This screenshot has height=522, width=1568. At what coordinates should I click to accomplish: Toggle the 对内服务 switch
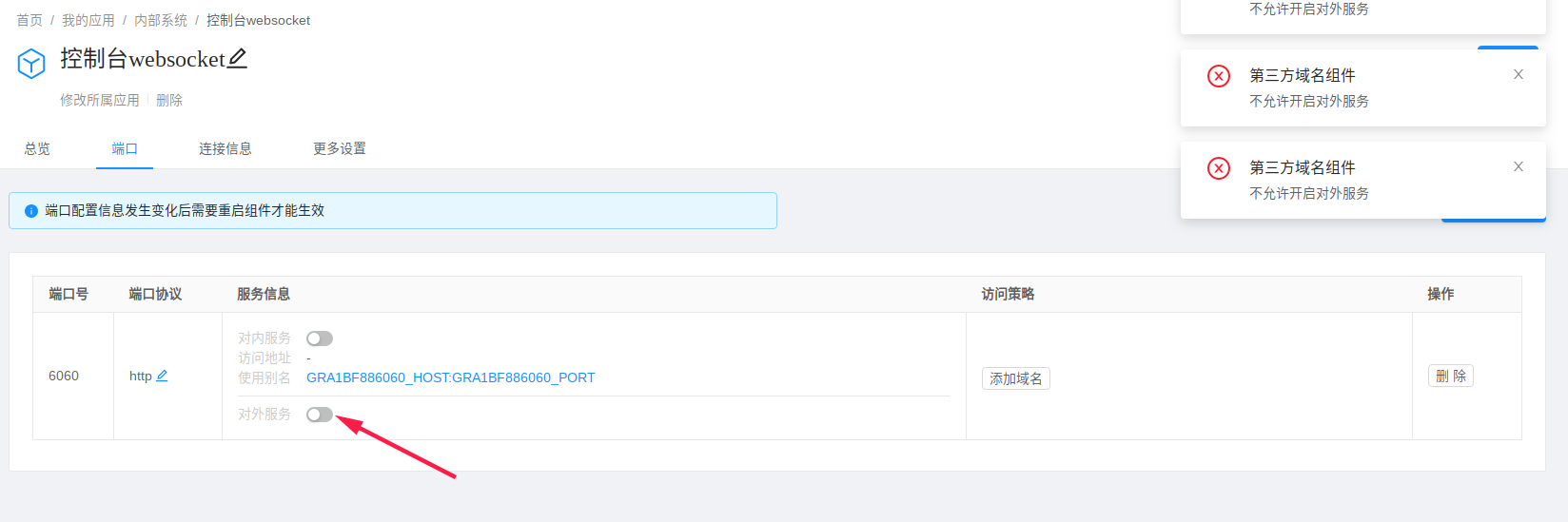(x=320, y=338)
